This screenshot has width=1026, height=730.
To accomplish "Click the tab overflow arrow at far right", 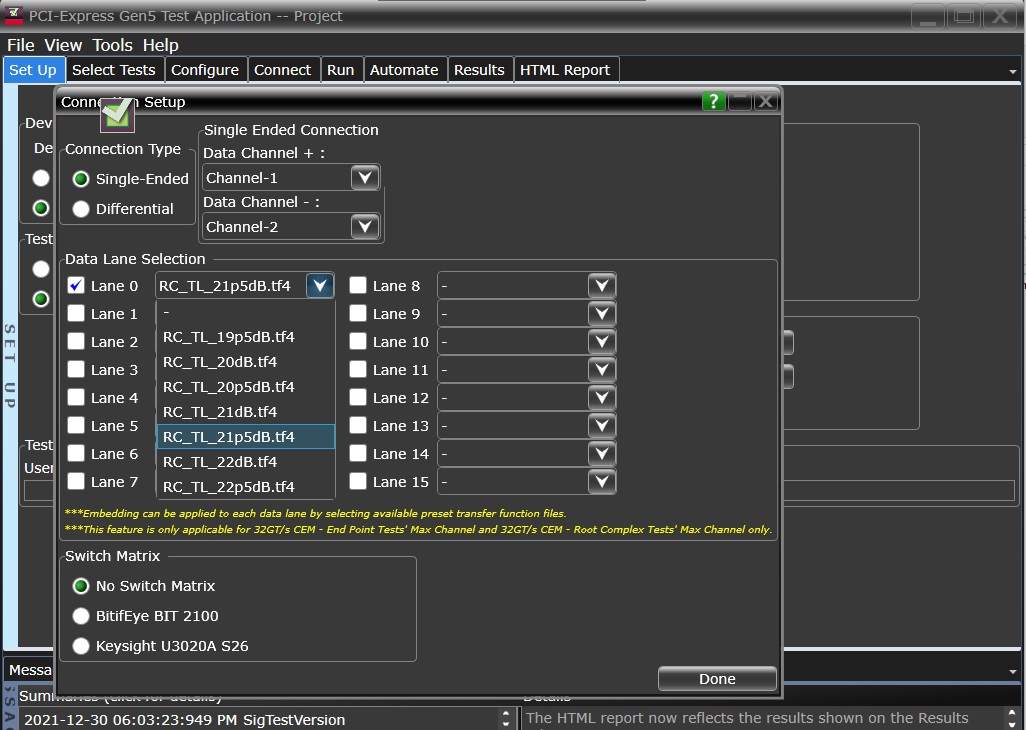I will point(1013,72).
